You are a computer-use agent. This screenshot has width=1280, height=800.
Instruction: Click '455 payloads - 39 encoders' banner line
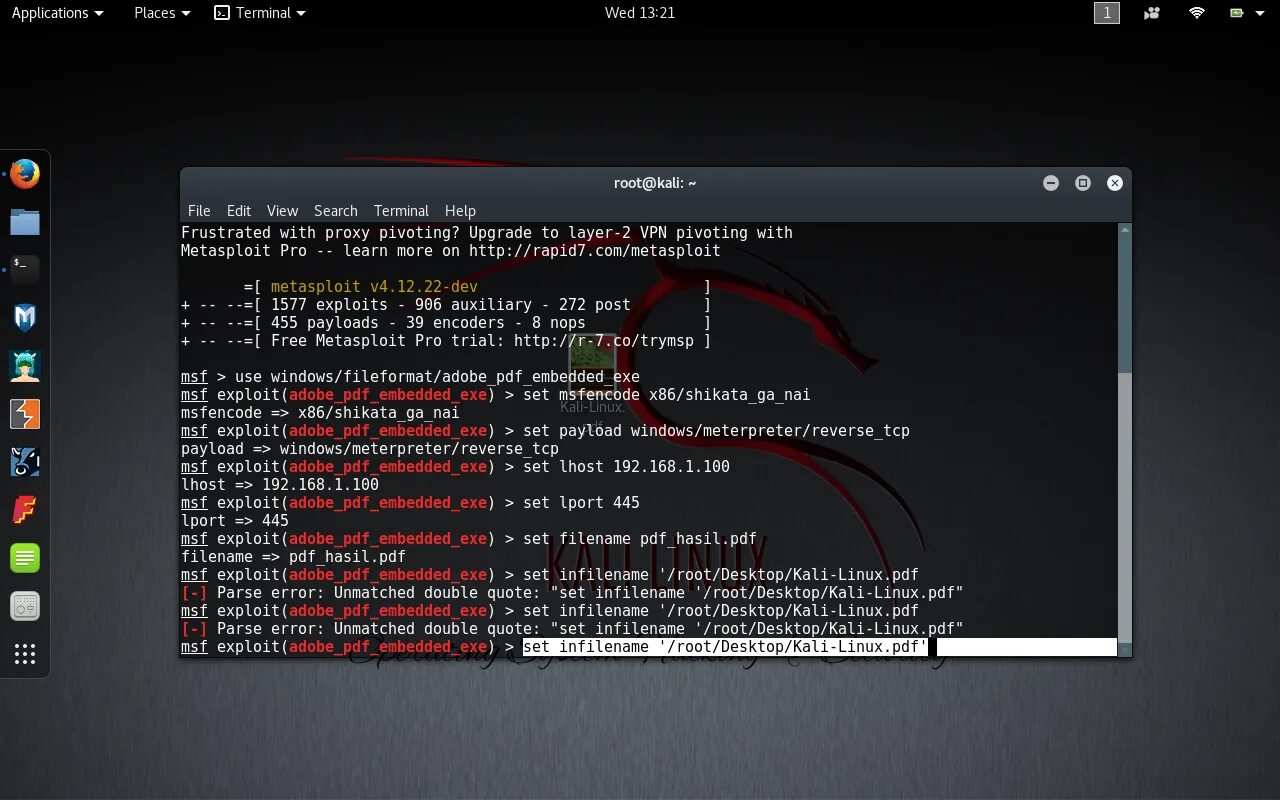[x=428, y=323]
